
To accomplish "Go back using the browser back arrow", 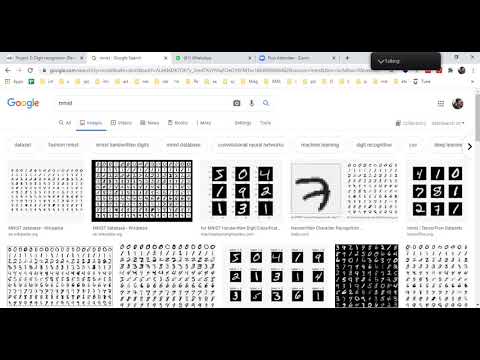I will 8,70.
